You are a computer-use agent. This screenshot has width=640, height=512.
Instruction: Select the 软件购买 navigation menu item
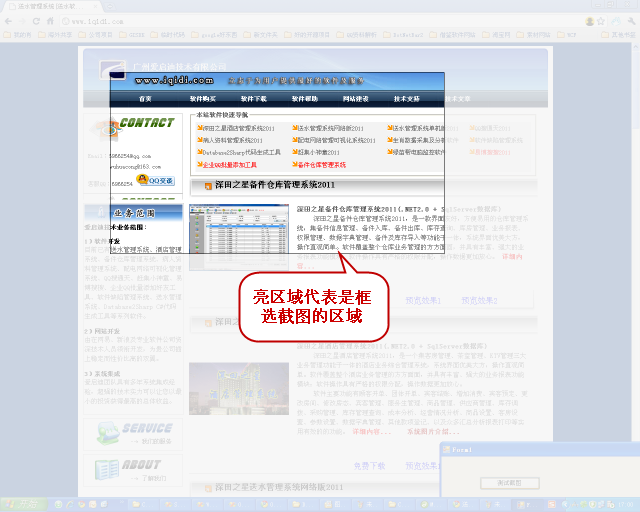point(202,99)
